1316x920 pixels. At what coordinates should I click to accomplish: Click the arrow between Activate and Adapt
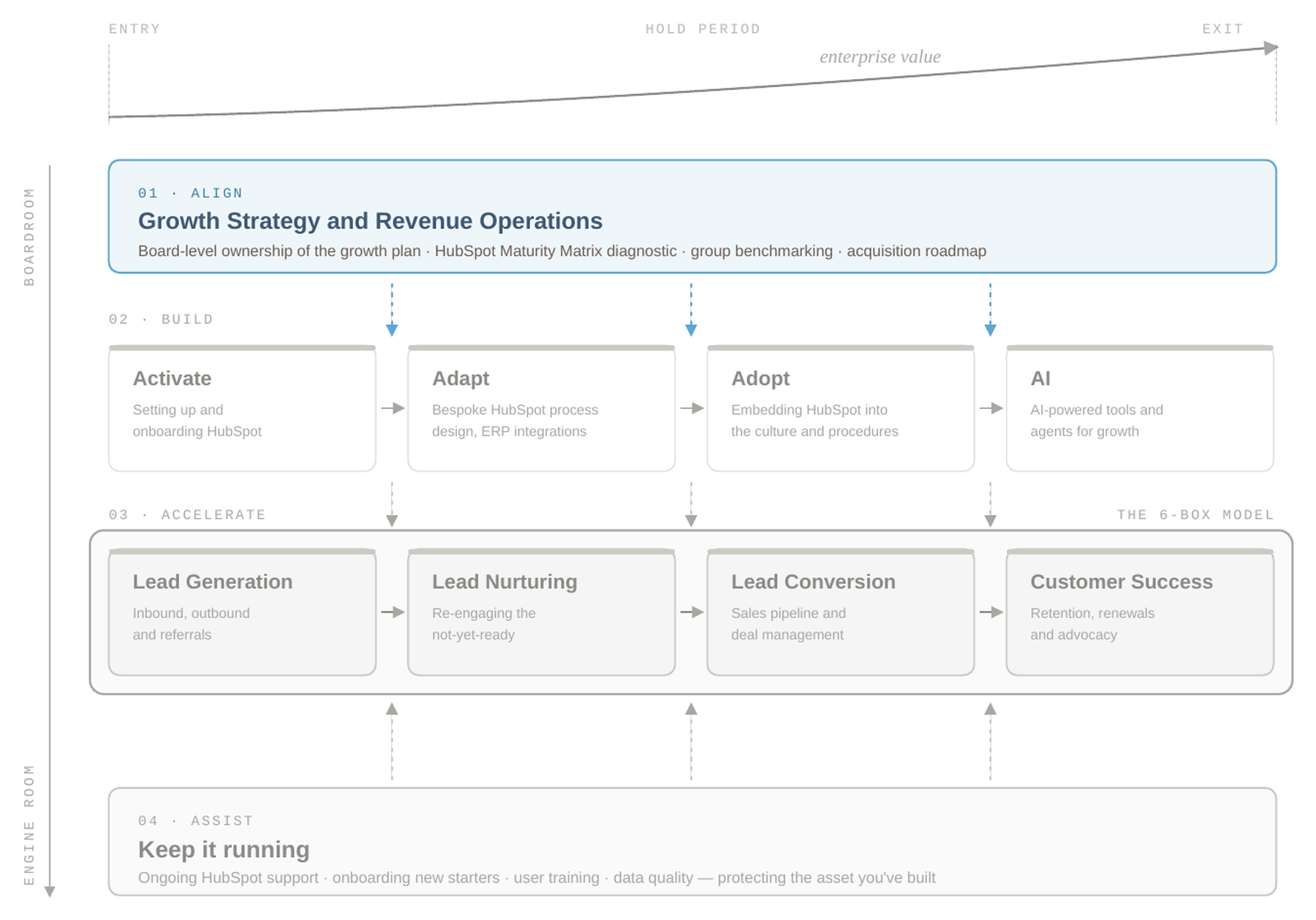pyautogui.click(x=393, y=408)
